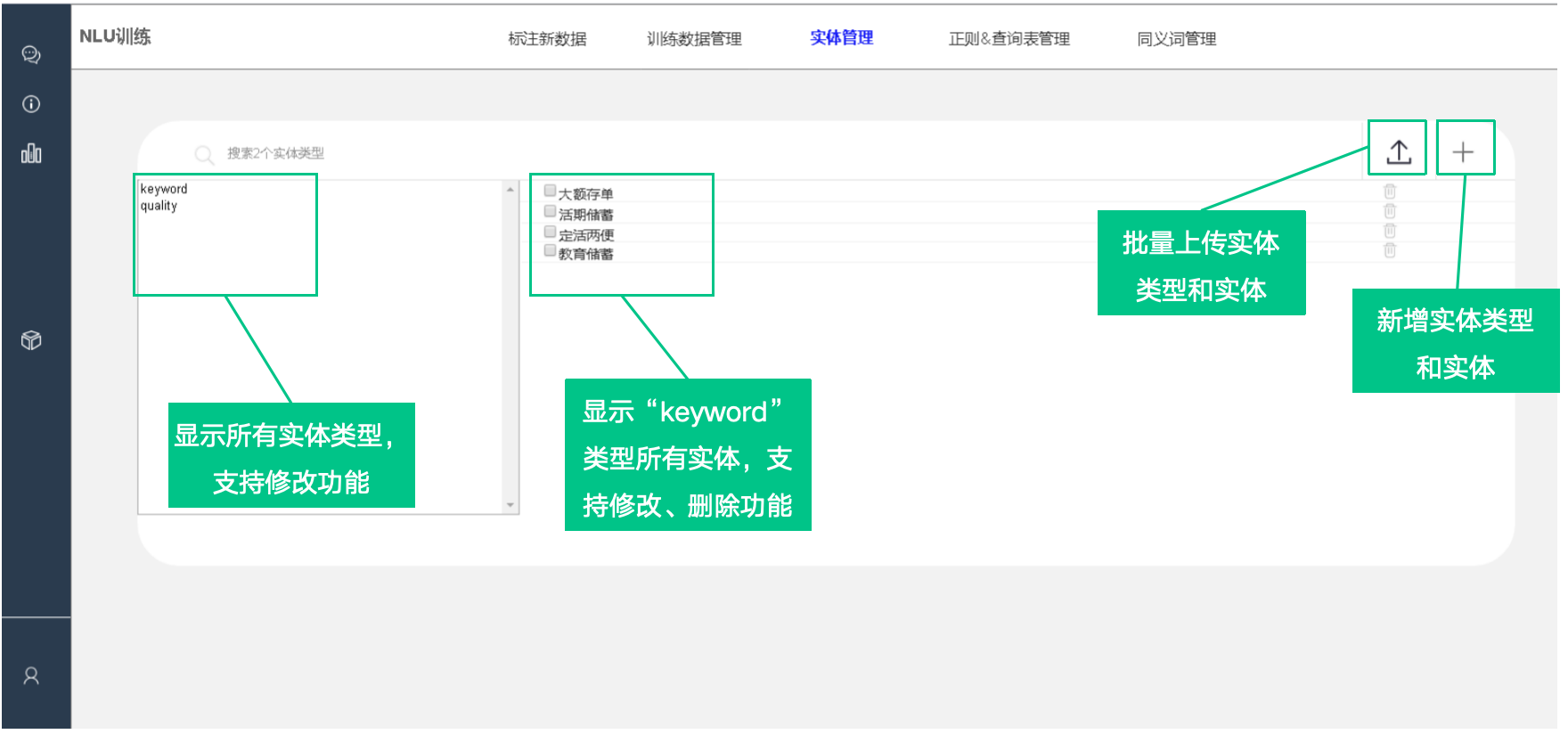This screenshot has height=734, width=1568.
Task: Delete the 大额存单 entity with trash icon
Action: point(1390,192)
